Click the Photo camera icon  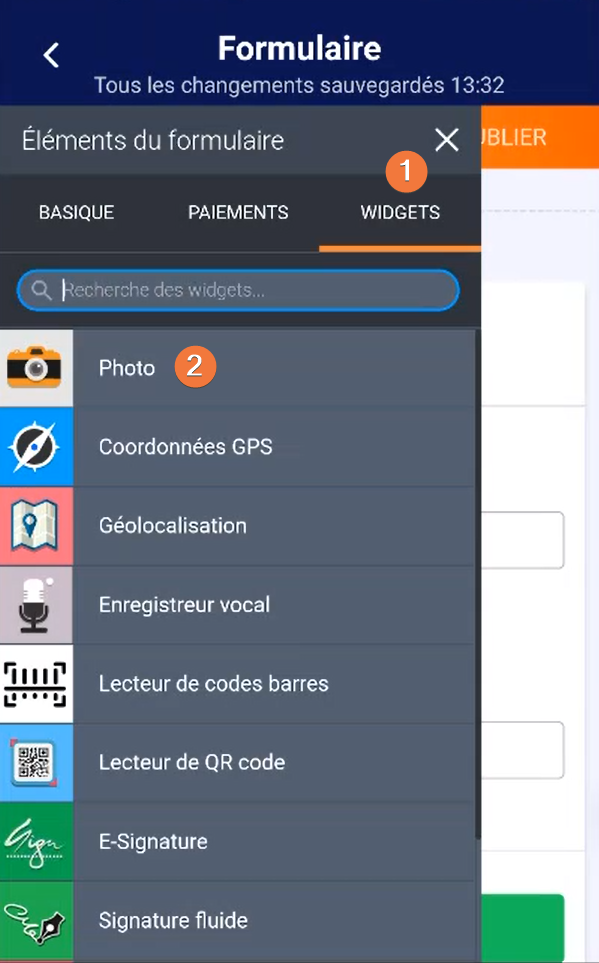[36, 368]
